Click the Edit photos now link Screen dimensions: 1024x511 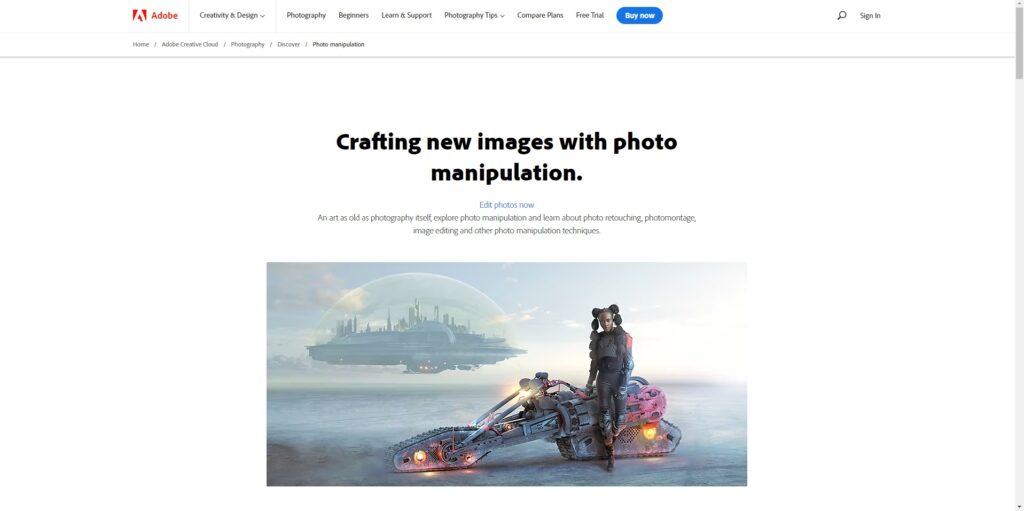507,205
